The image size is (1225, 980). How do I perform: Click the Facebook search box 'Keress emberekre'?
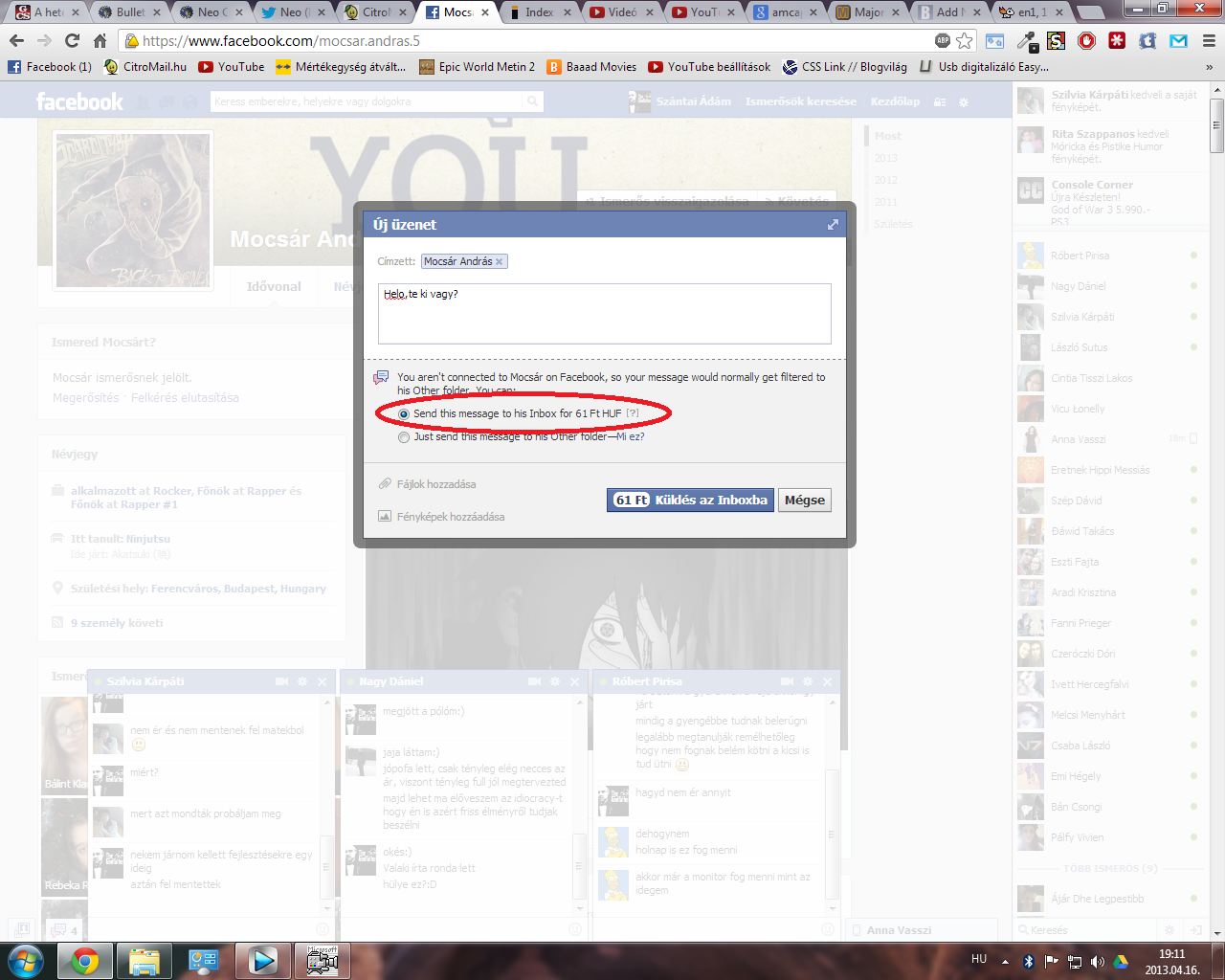376,101
